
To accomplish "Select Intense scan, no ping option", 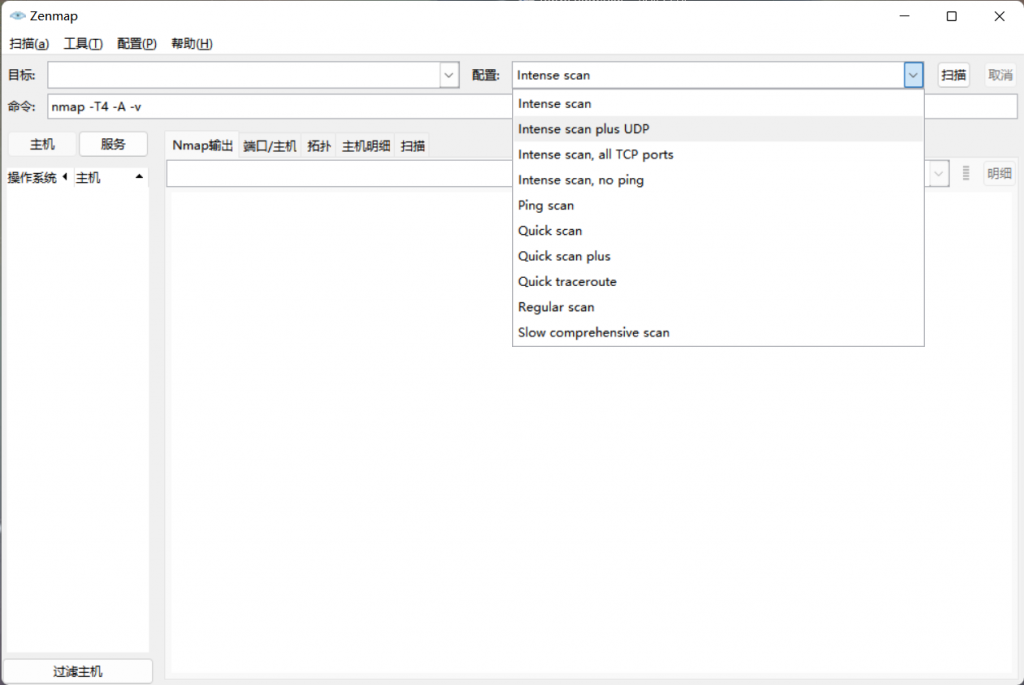I will (x=718, y=180).
